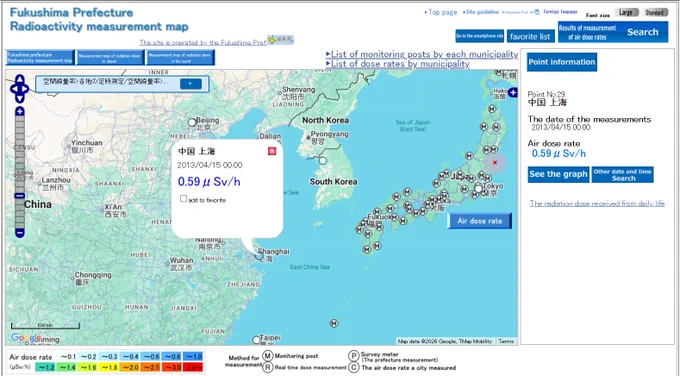The height and width of the screenshot is (376, 680).
Task: Zoom out with the minus below zoom bar
Action: [x=20, y=233]
